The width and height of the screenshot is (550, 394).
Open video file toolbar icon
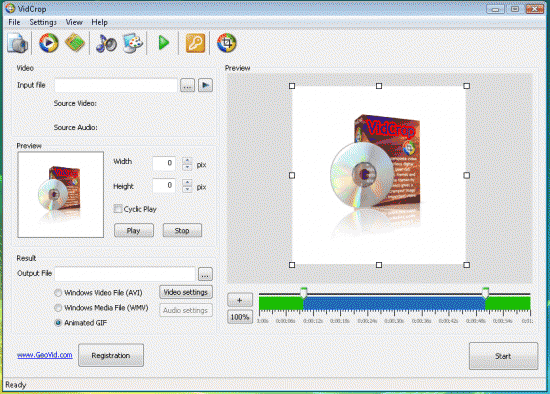[x=18, y=43]
